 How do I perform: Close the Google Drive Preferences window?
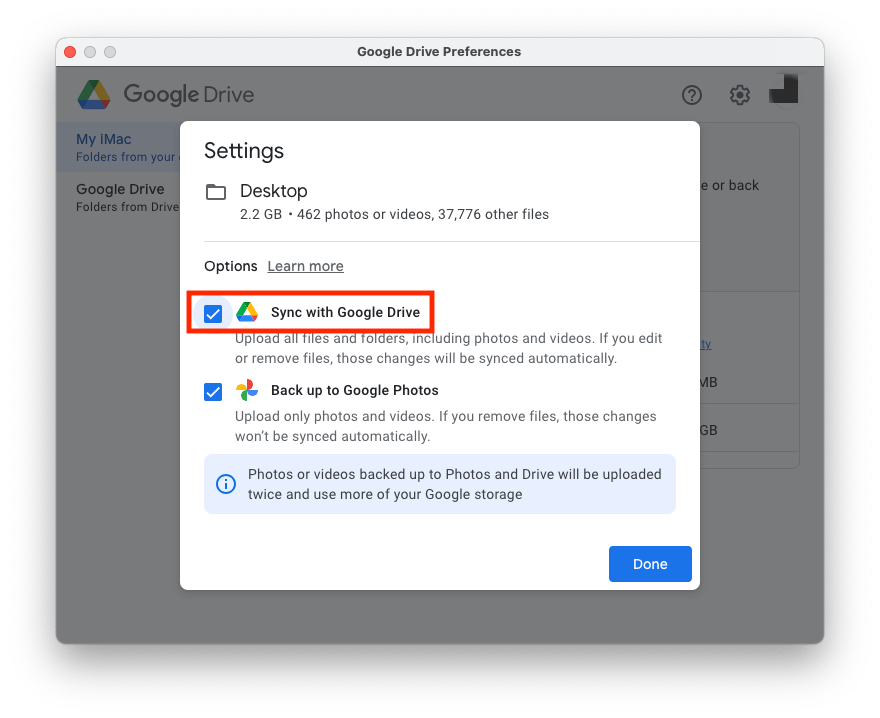click(x=70, y=52)
